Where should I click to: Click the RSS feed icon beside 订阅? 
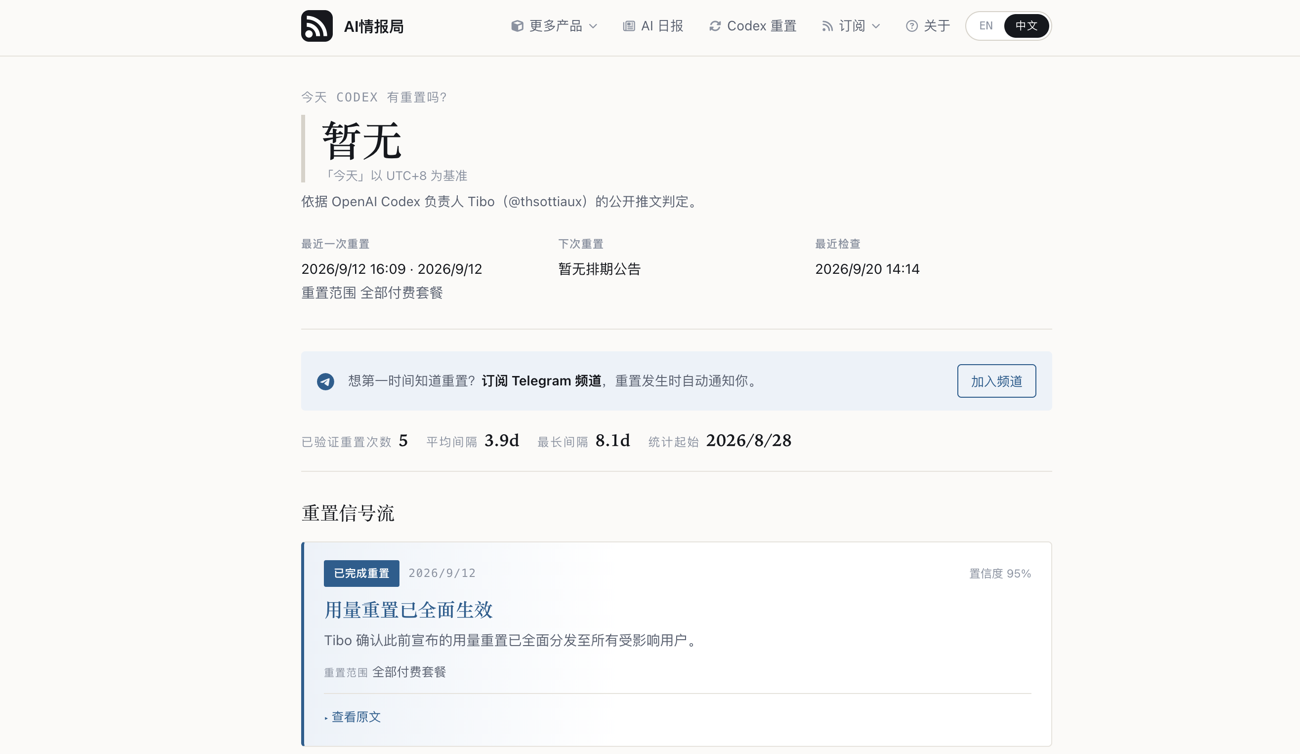pos(827,26)
